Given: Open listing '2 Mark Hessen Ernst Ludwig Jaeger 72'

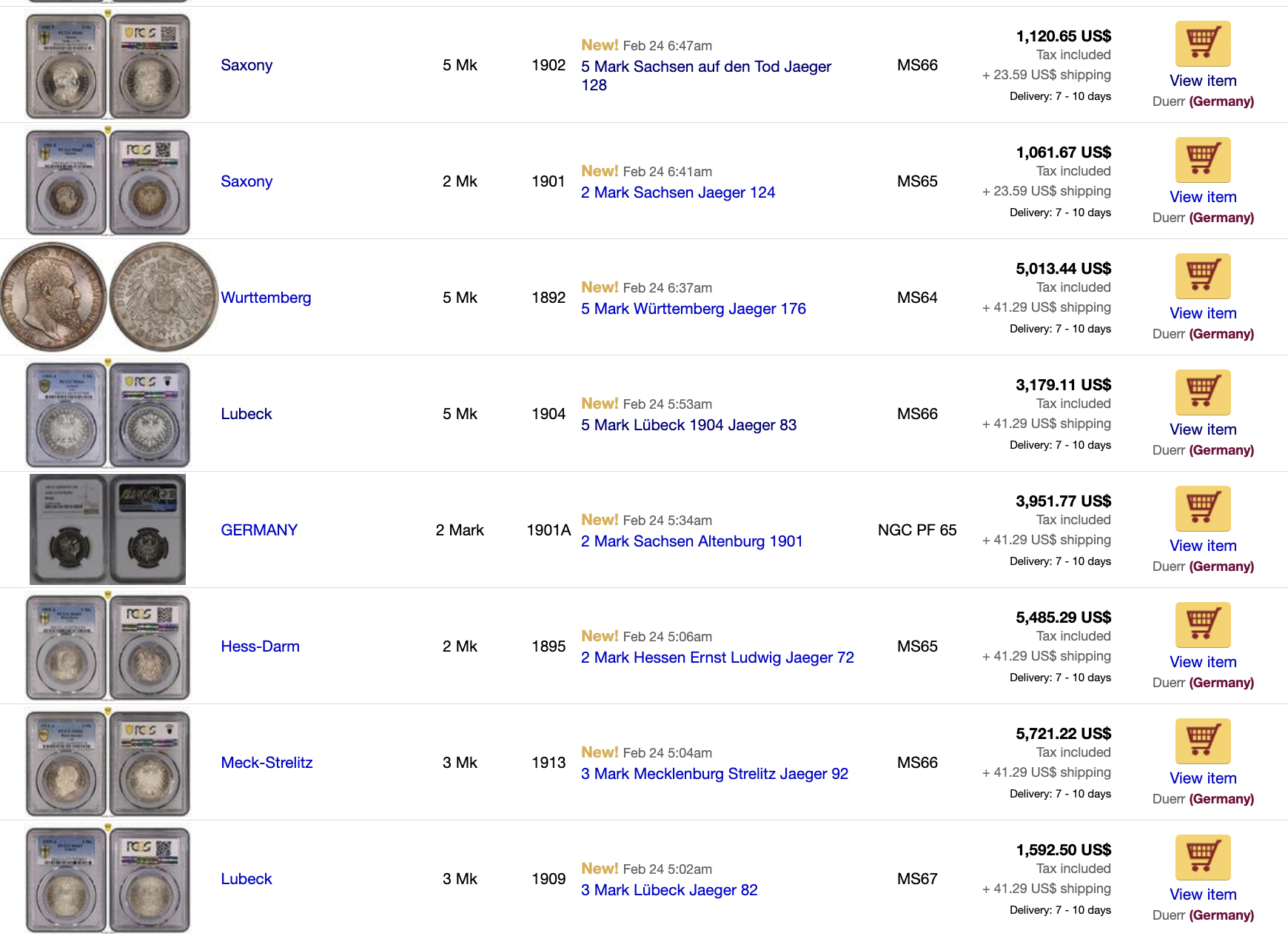Looking at the screenshot, I should [717, 658].
